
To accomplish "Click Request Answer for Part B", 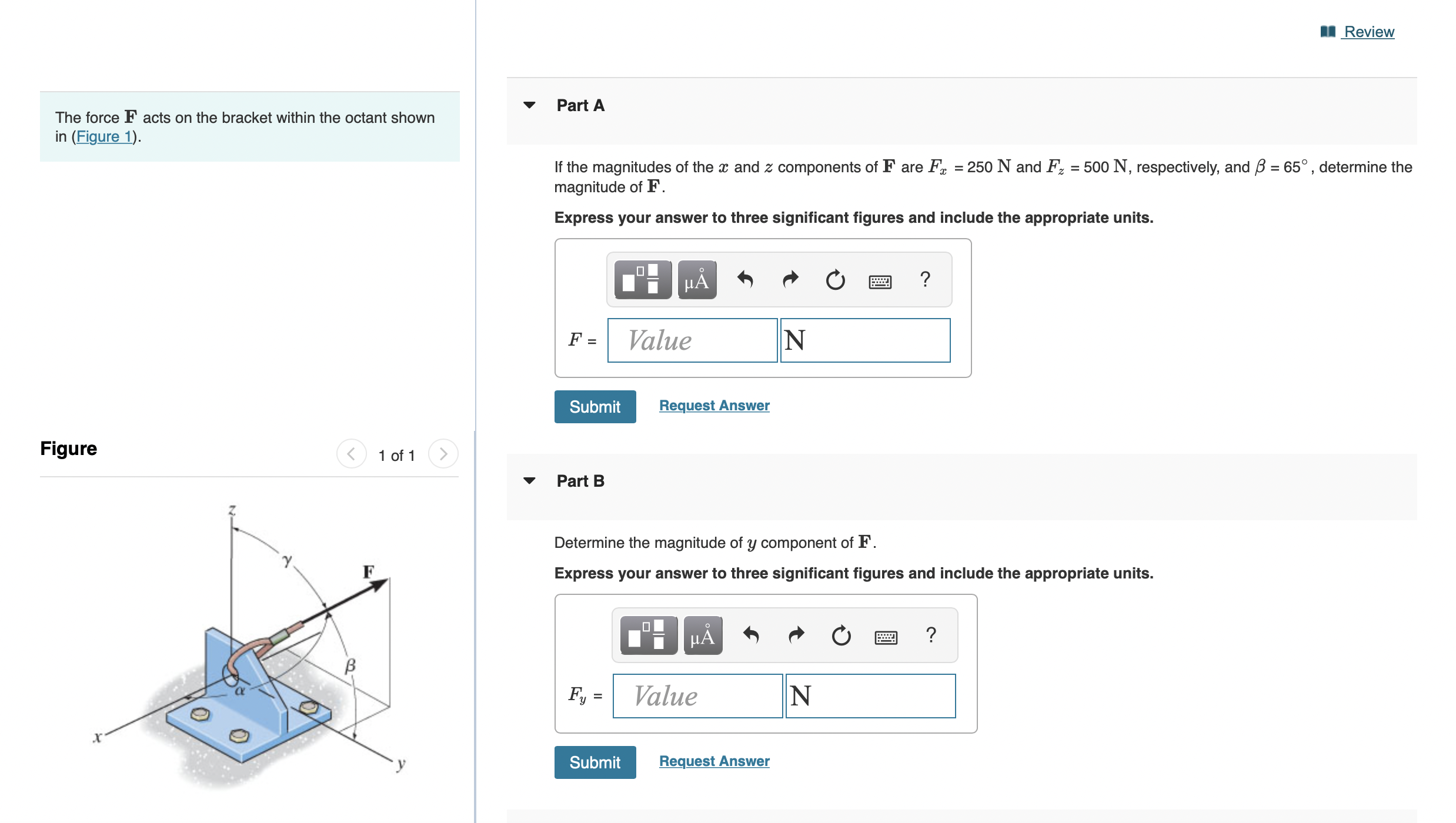I will tap(714, 761).
